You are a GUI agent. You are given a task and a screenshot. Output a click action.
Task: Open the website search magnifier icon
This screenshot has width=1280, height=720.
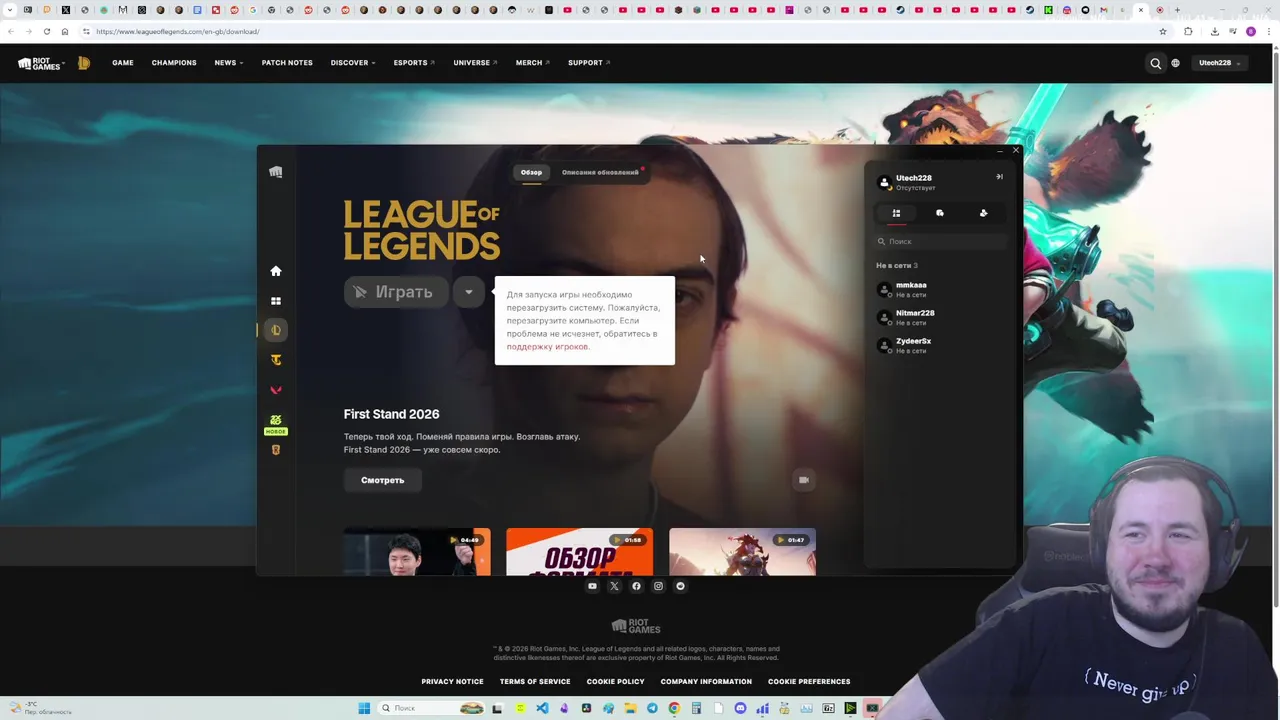coord(1156,63)
